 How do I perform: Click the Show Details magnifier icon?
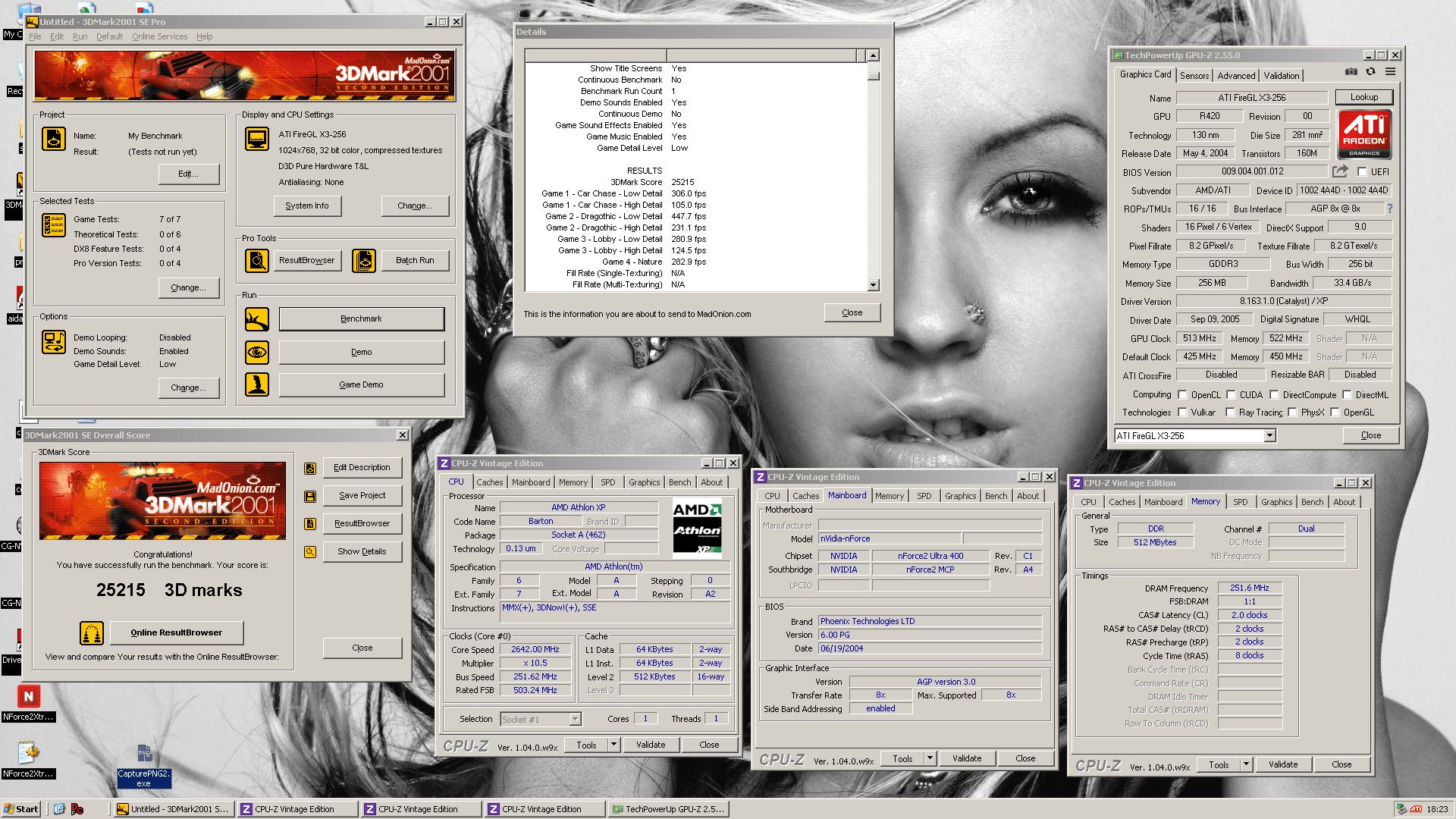[x=310, y=552]
